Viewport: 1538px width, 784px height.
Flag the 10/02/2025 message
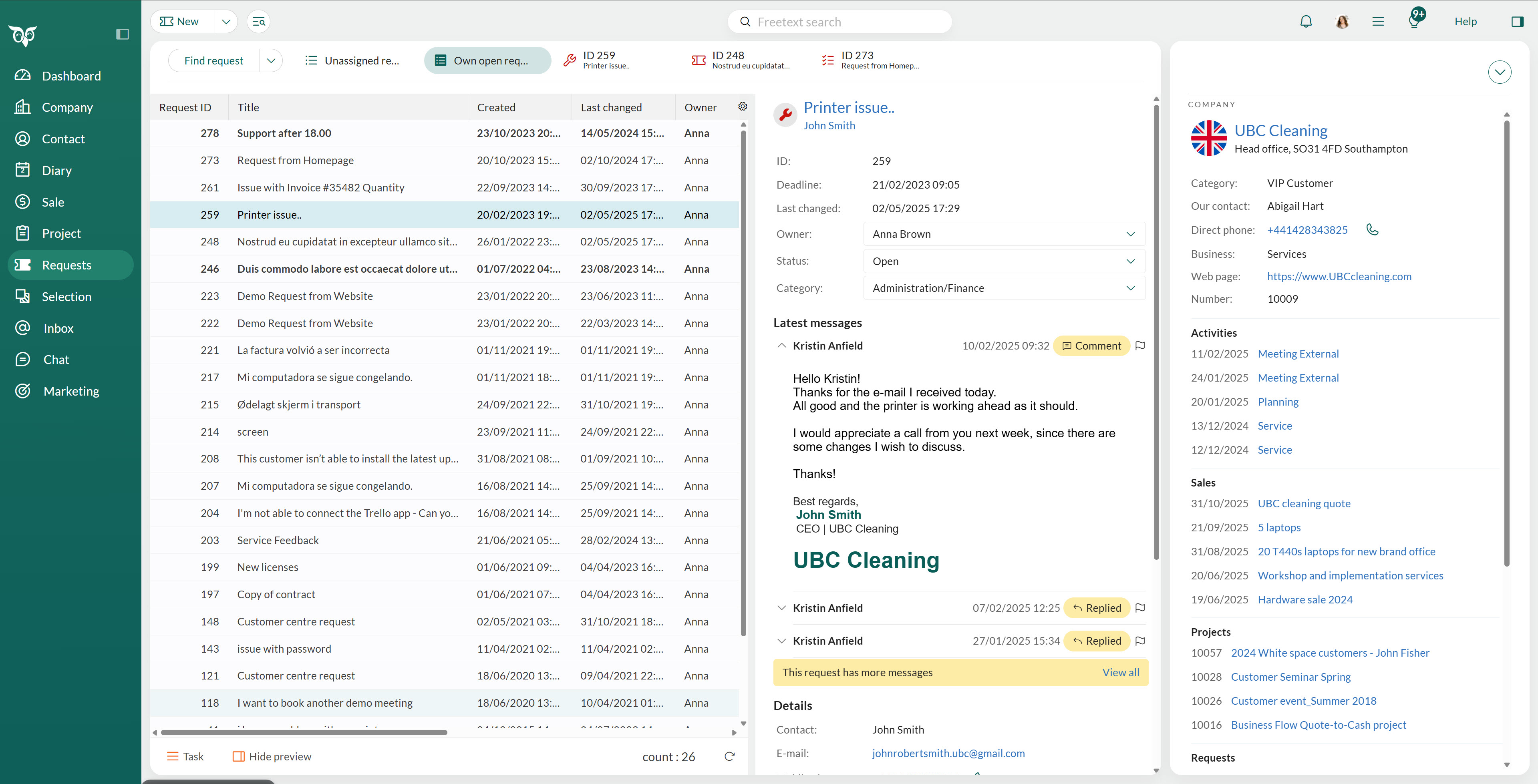[1140, 346]
